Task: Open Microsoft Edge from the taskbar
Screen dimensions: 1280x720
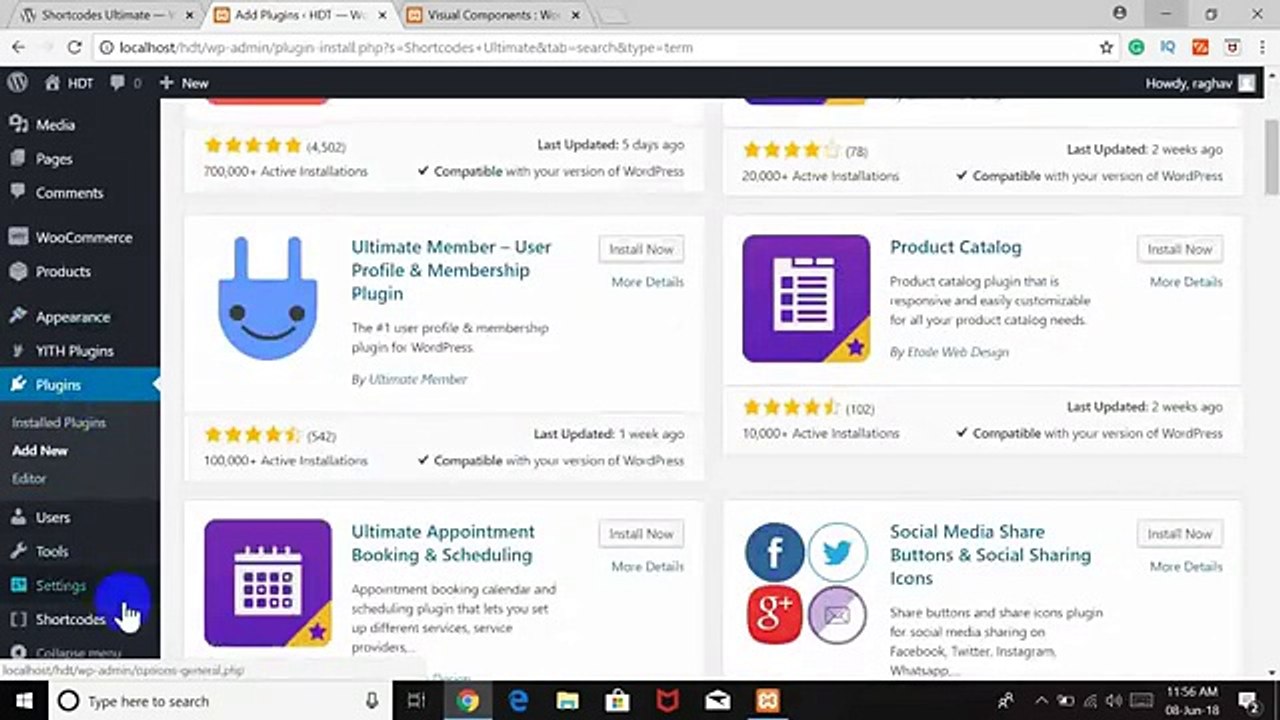Action: (517, 701)
